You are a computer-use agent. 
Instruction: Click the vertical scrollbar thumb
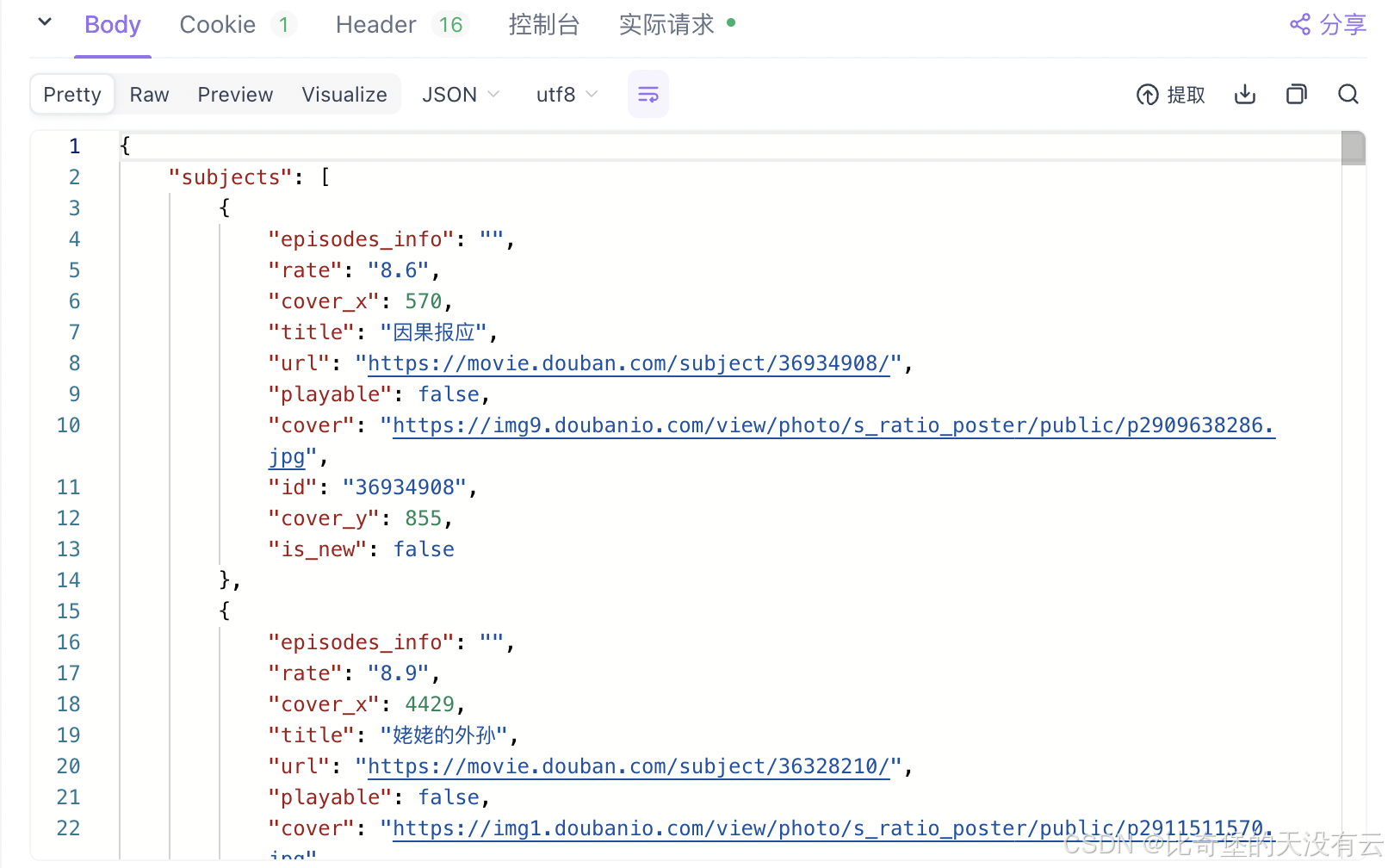(1354, 147)
